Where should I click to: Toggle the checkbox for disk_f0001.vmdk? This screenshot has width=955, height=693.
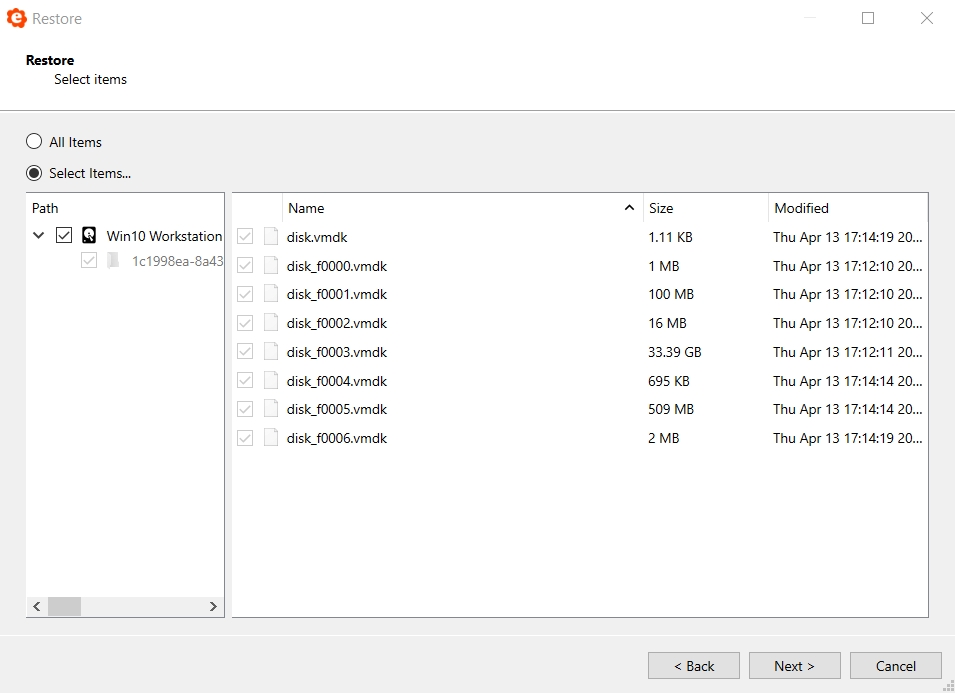pyautogui.click(x=245, y=294)
